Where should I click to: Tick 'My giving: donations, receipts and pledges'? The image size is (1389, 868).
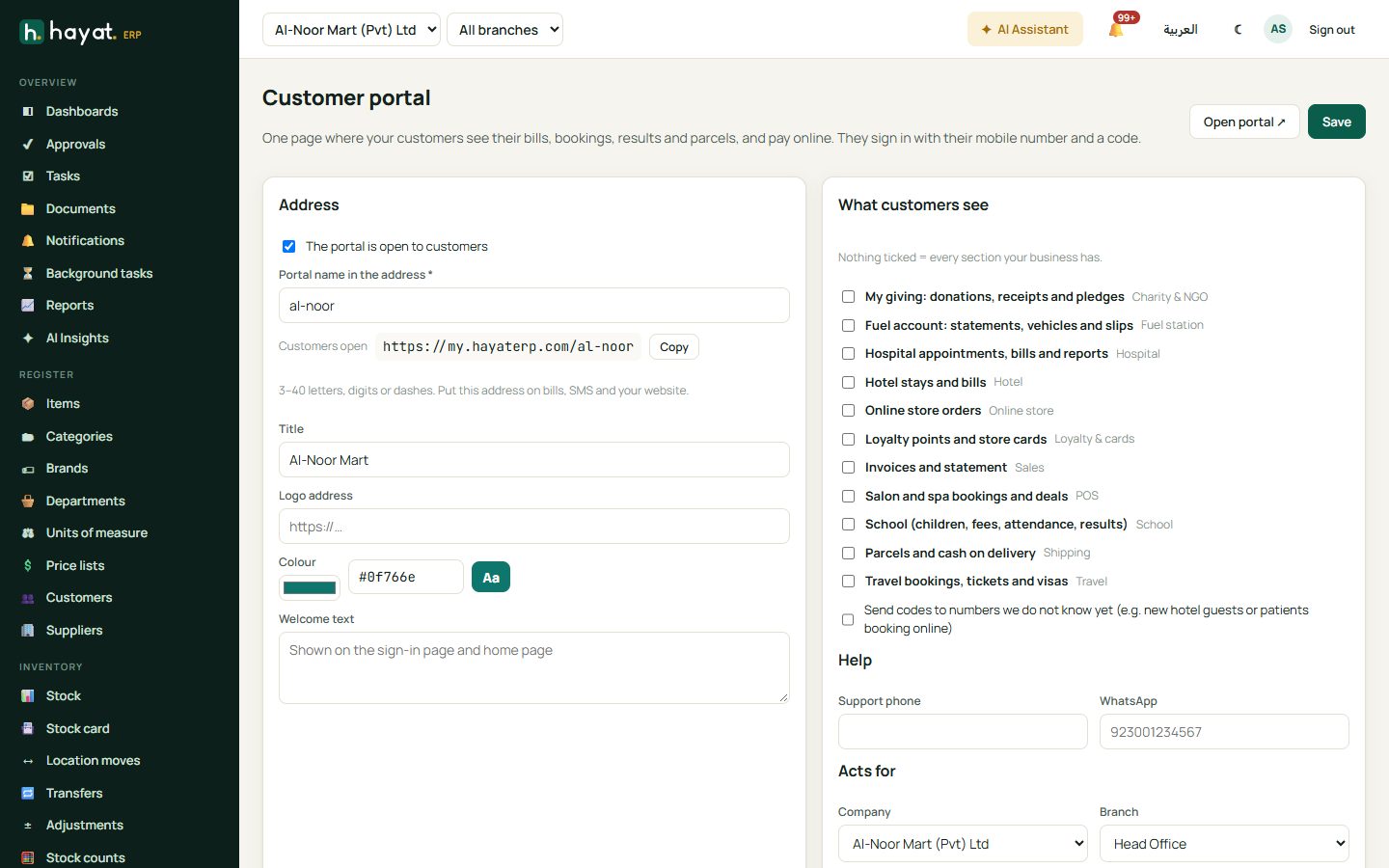click(848, 296)
